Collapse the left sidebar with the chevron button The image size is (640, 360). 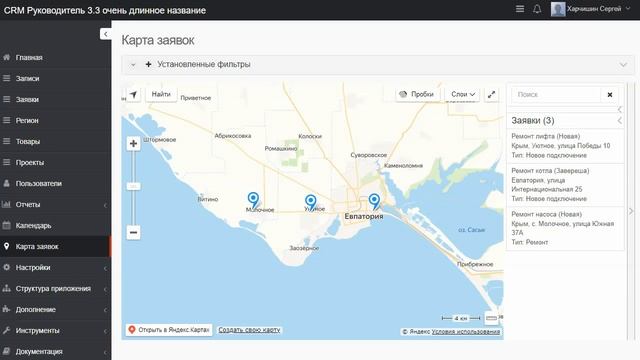click(105, 34)
